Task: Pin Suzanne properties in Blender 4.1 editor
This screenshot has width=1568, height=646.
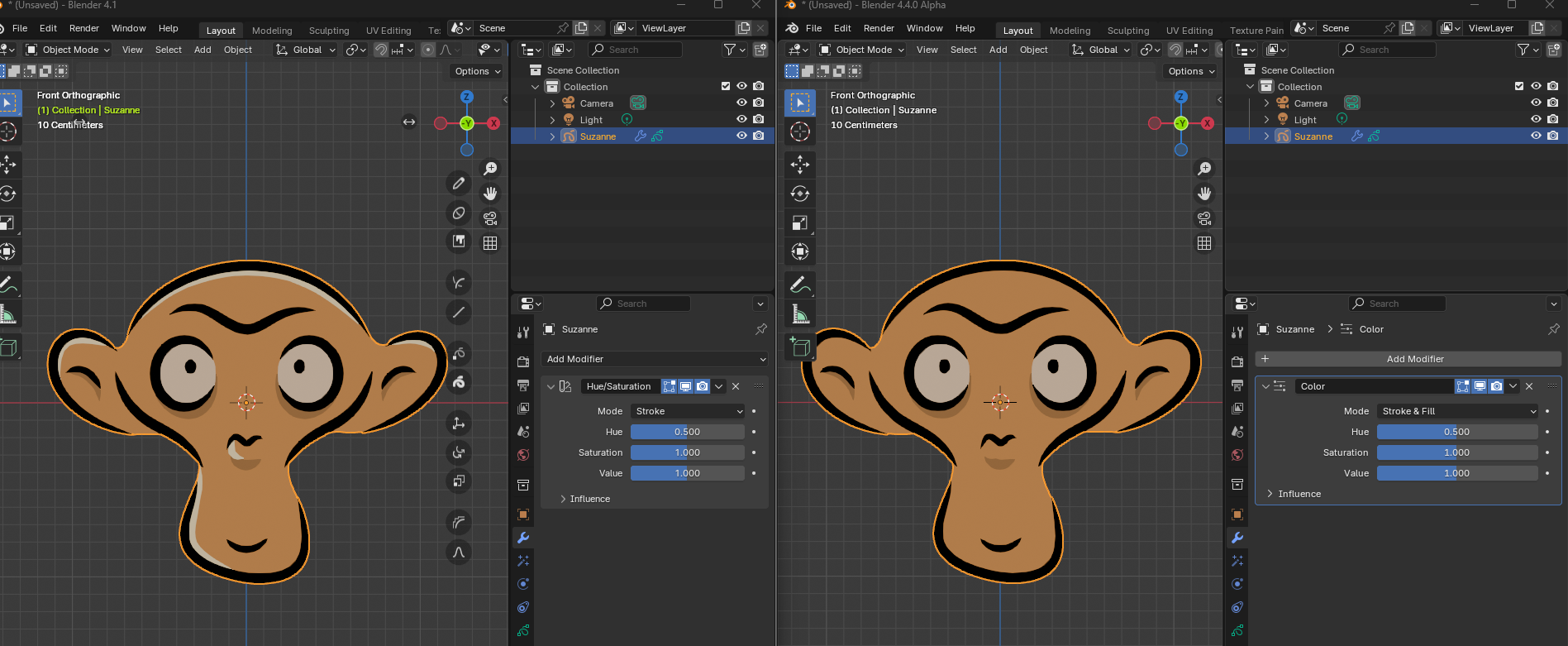Action: coord(760,329)
